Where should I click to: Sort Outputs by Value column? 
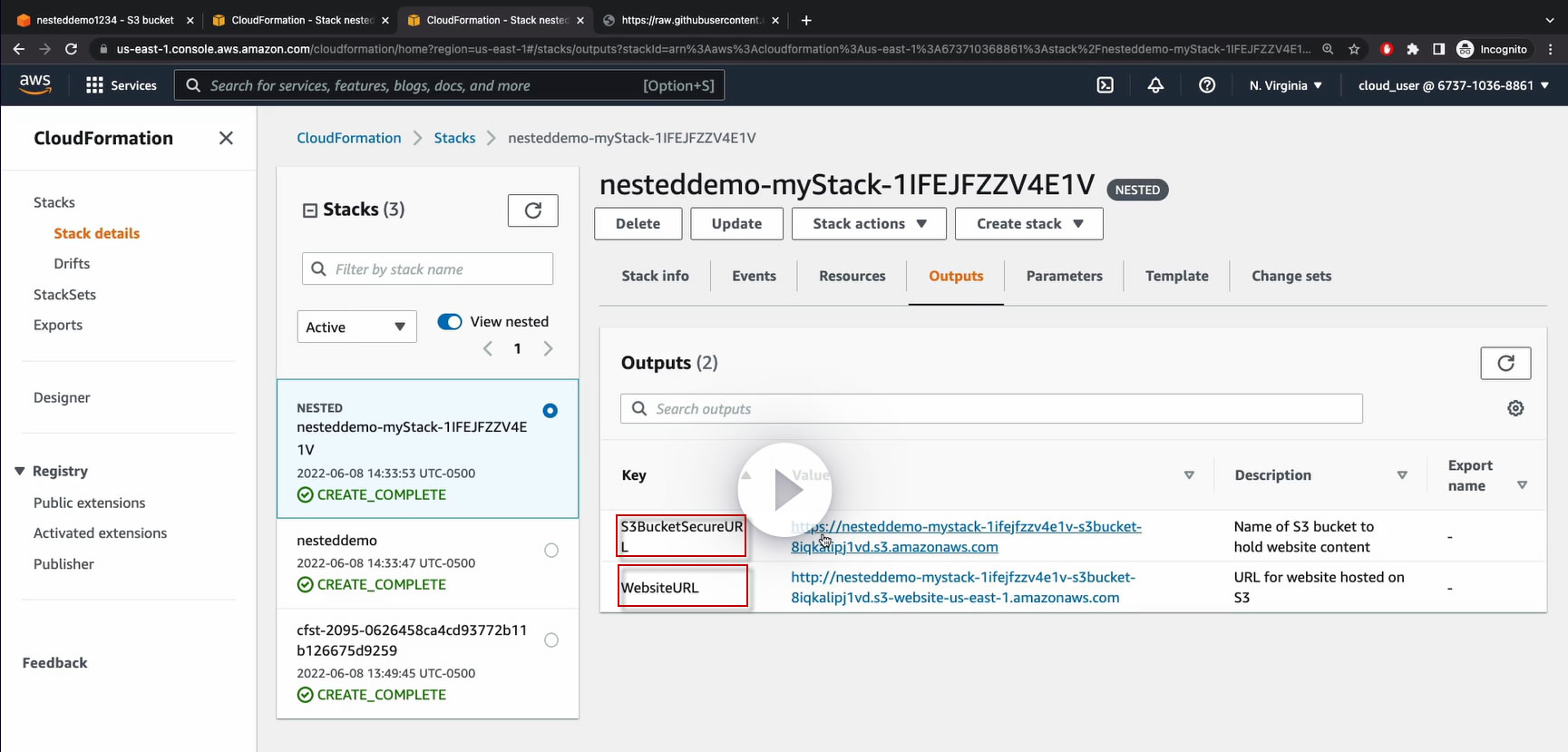(1189, 475)
